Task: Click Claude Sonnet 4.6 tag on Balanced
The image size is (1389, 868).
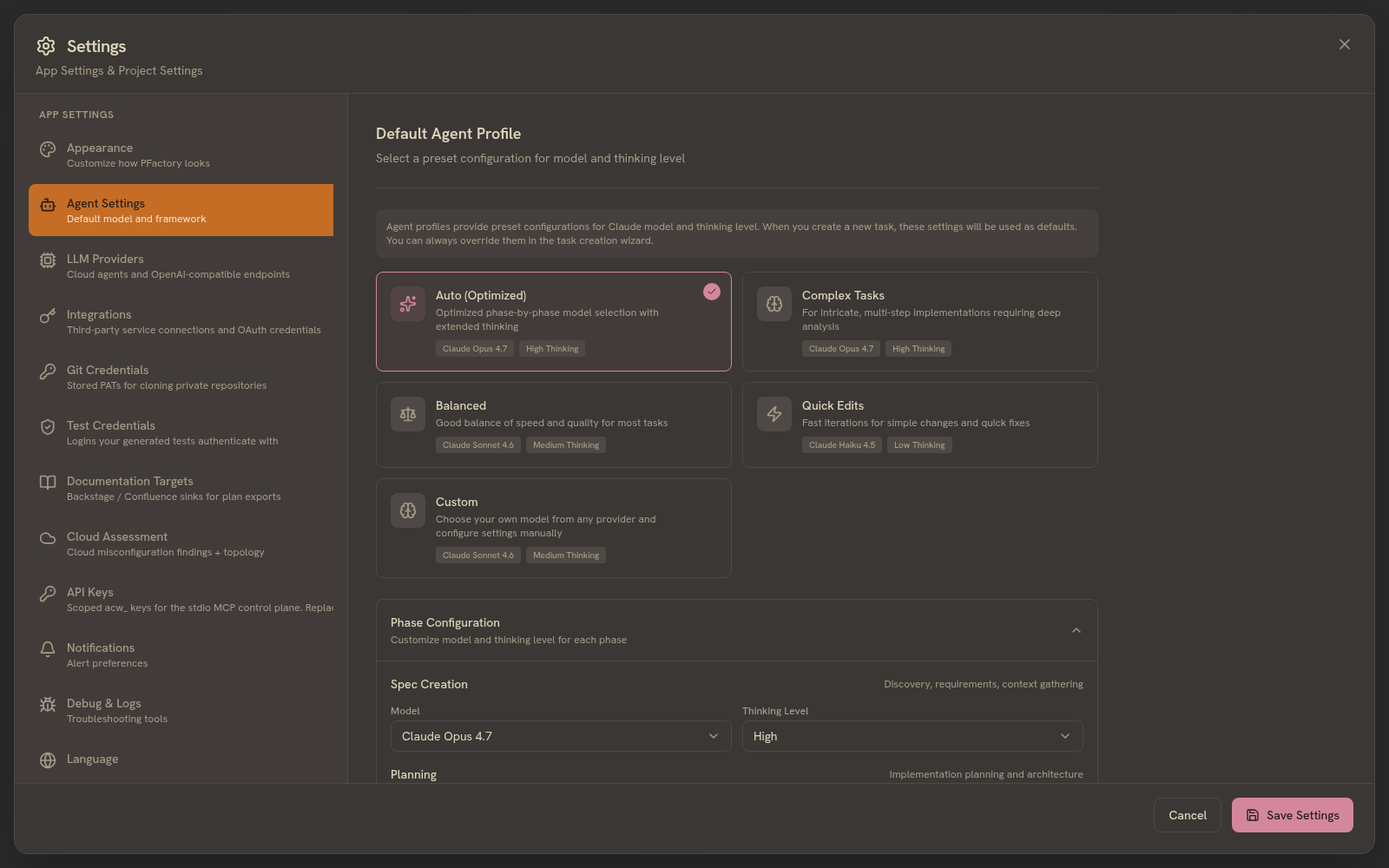Action: (x=478, y=445)
